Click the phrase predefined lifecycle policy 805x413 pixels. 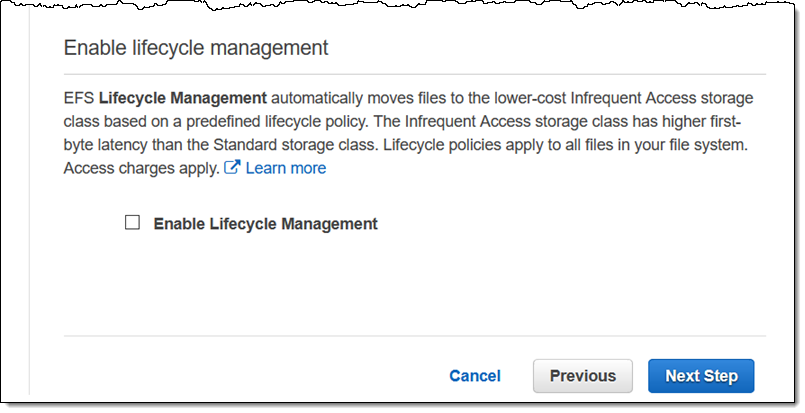[x=277, y=121]
